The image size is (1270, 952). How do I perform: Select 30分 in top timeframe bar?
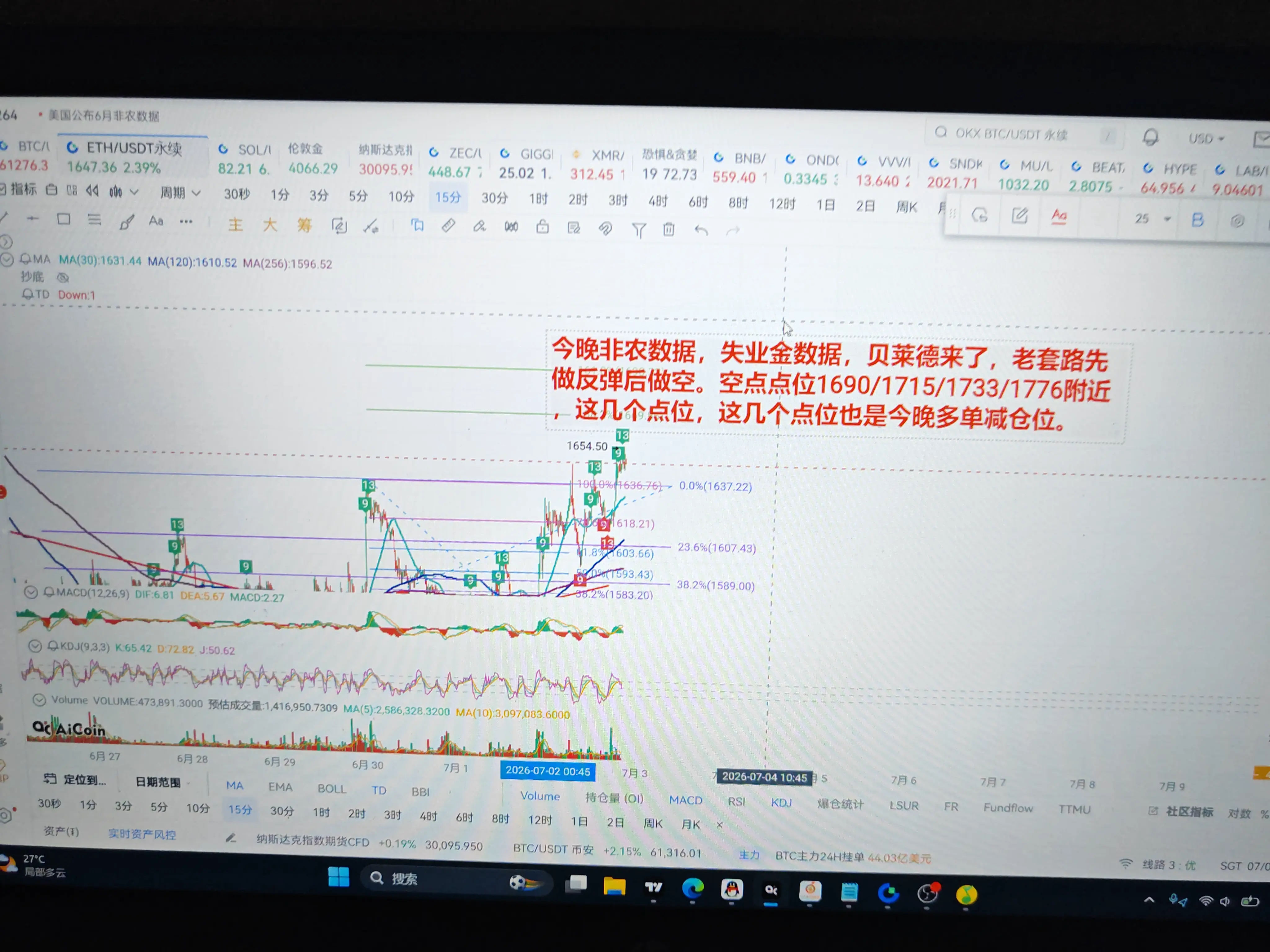494,198
